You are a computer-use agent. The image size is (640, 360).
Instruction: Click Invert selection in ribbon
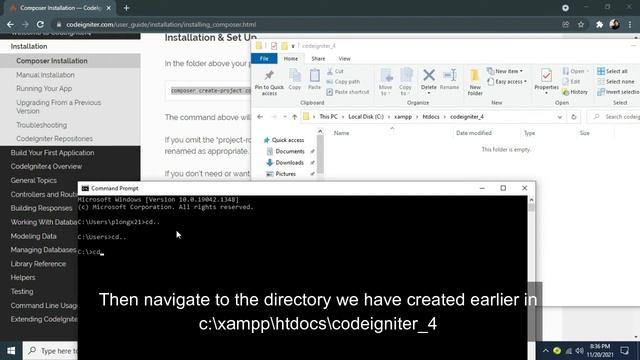[618, 92]
